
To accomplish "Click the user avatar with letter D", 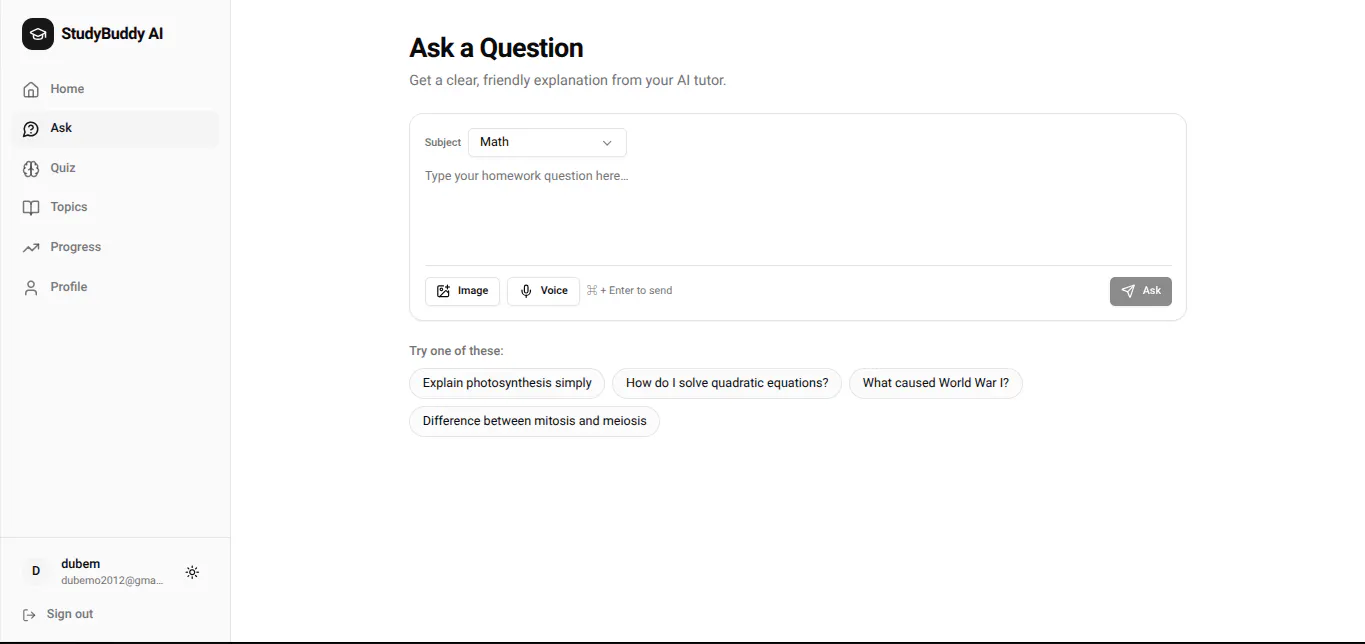I will (36, 571).
